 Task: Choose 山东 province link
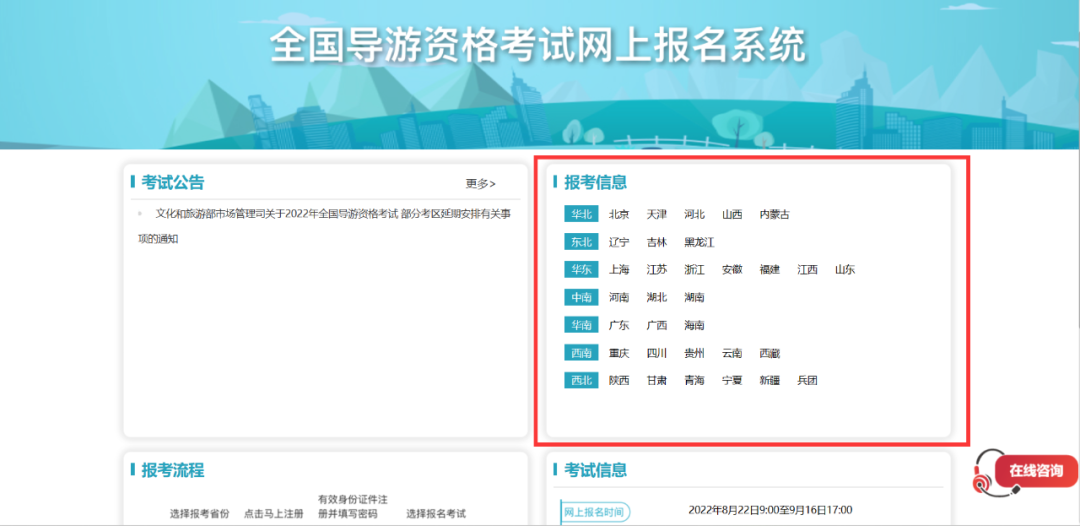[x=845, y=269]
